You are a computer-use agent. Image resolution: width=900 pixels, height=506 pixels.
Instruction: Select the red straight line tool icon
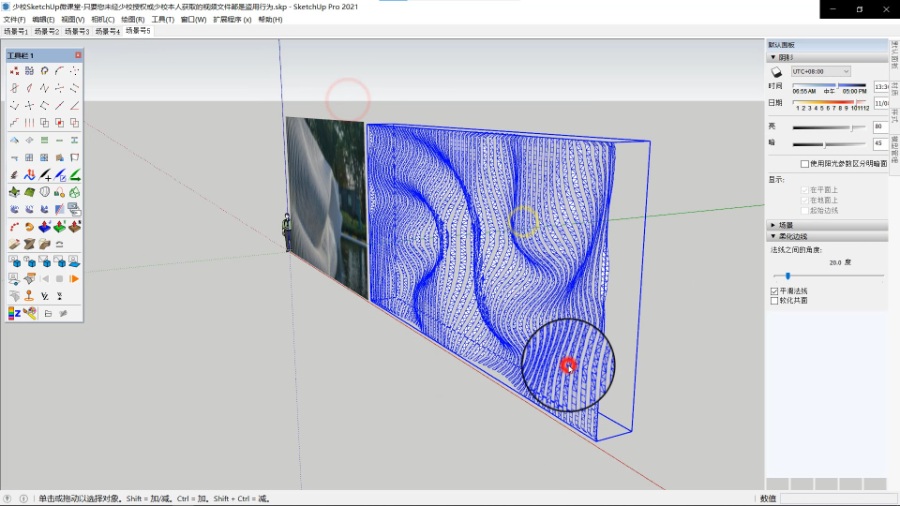pos(60,106)
